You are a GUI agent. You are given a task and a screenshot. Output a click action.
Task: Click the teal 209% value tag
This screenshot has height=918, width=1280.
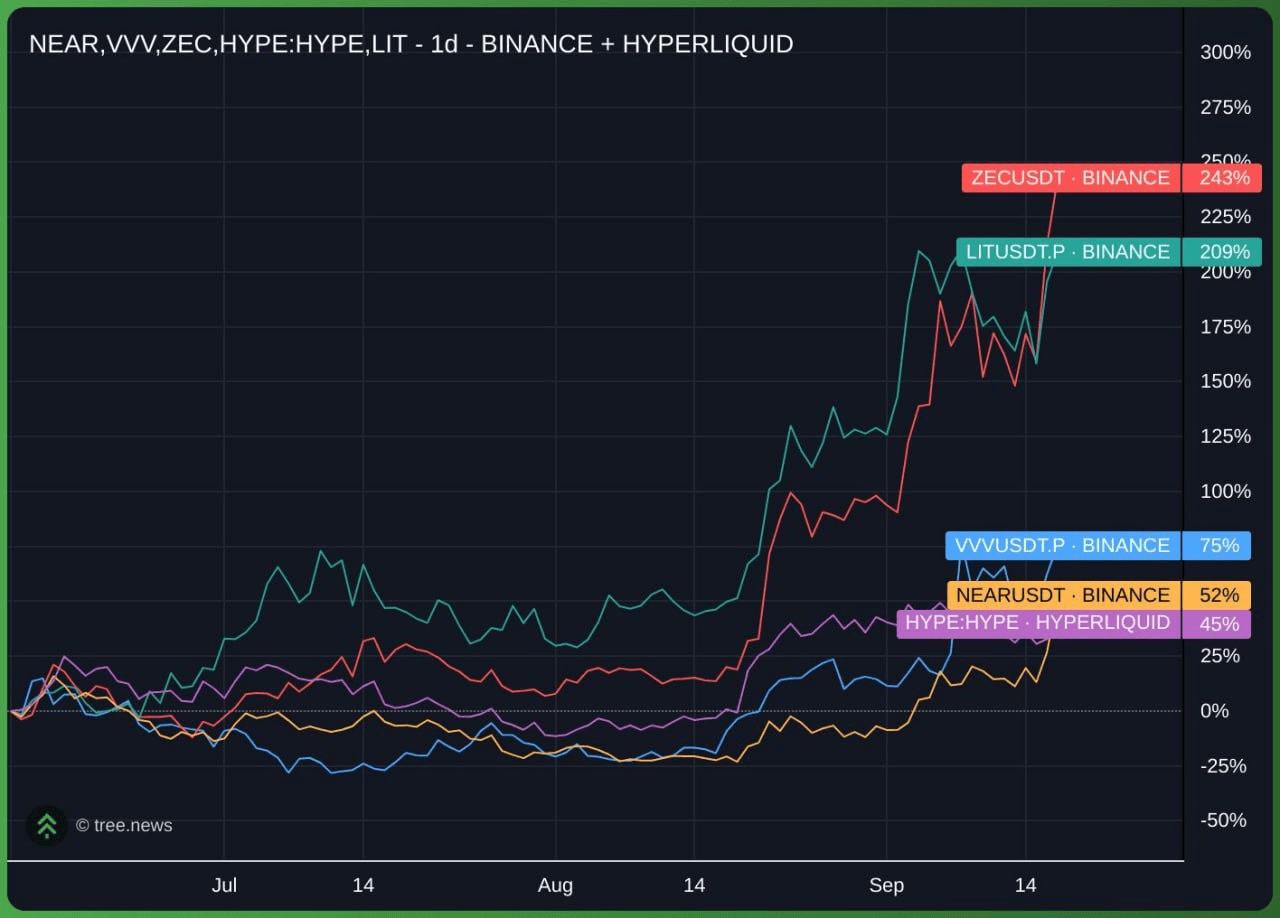[x=1222, y=252]
